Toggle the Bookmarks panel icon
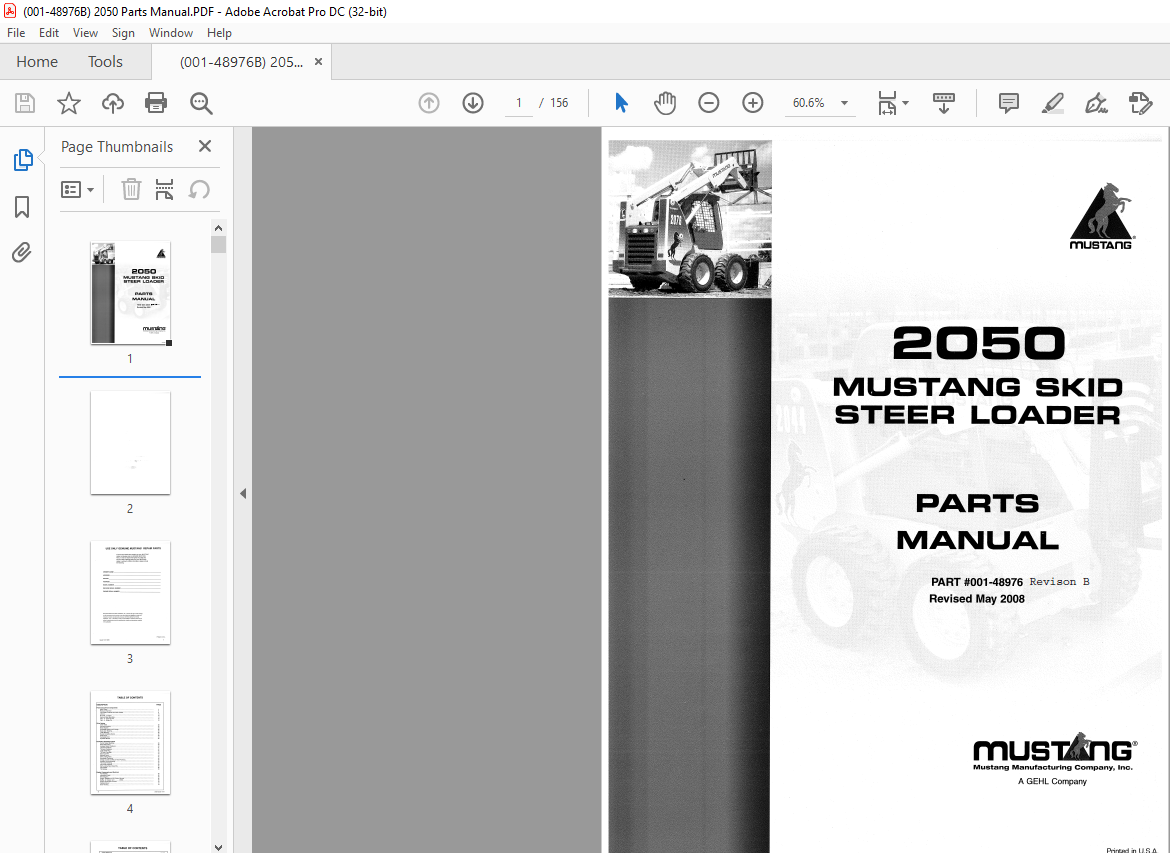The width and height of the screenshot is (1170, 853). pyautogui.click(x=22, y=207)
